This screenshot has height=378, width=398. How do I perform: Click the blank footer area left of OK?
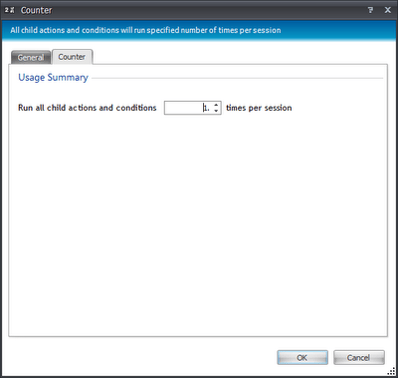(x=140, y=357)
